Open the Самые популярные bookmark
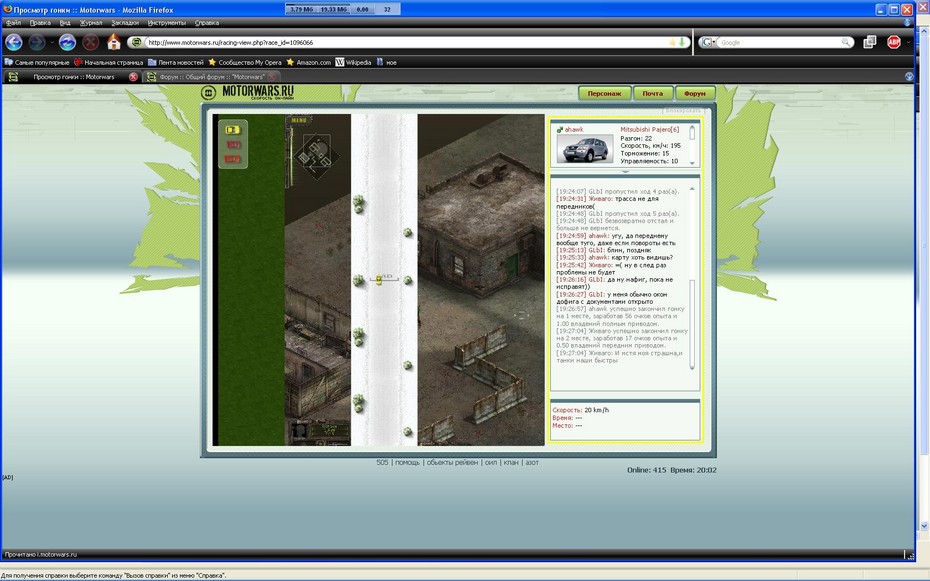930x581 pixels. point(37,62)
